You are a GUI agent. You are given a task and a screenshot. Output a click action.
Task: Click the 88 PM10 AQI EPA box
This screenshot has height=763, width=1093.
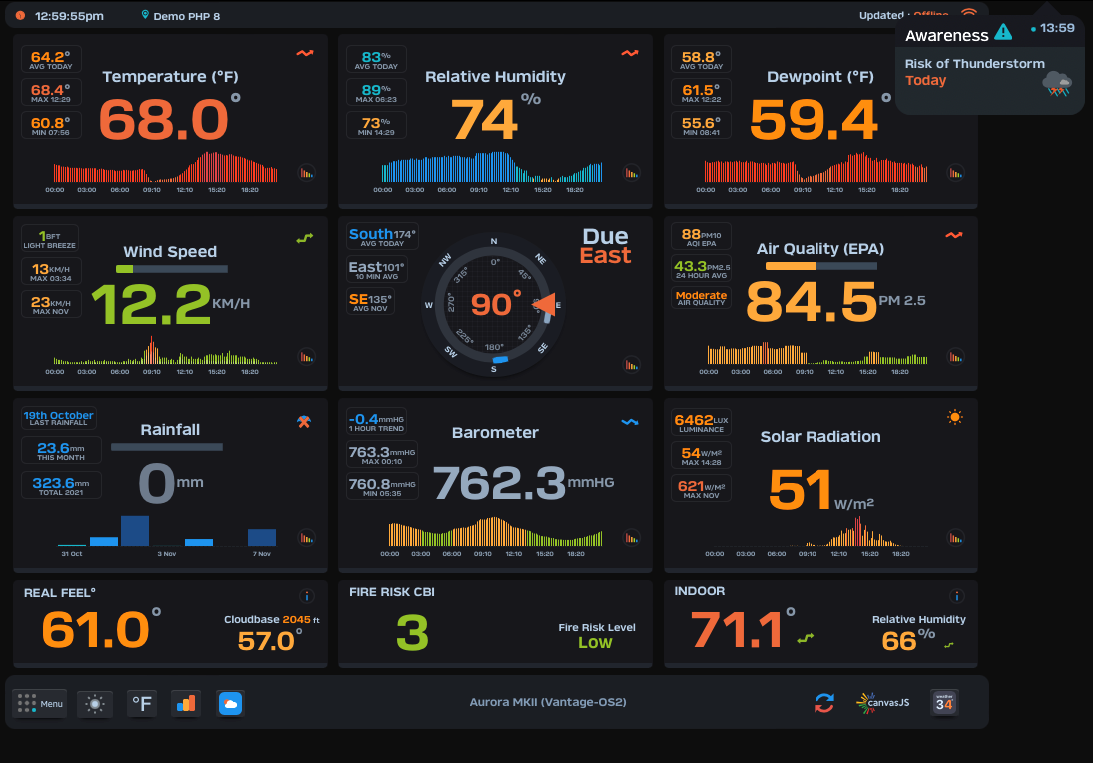pos(701,237)
